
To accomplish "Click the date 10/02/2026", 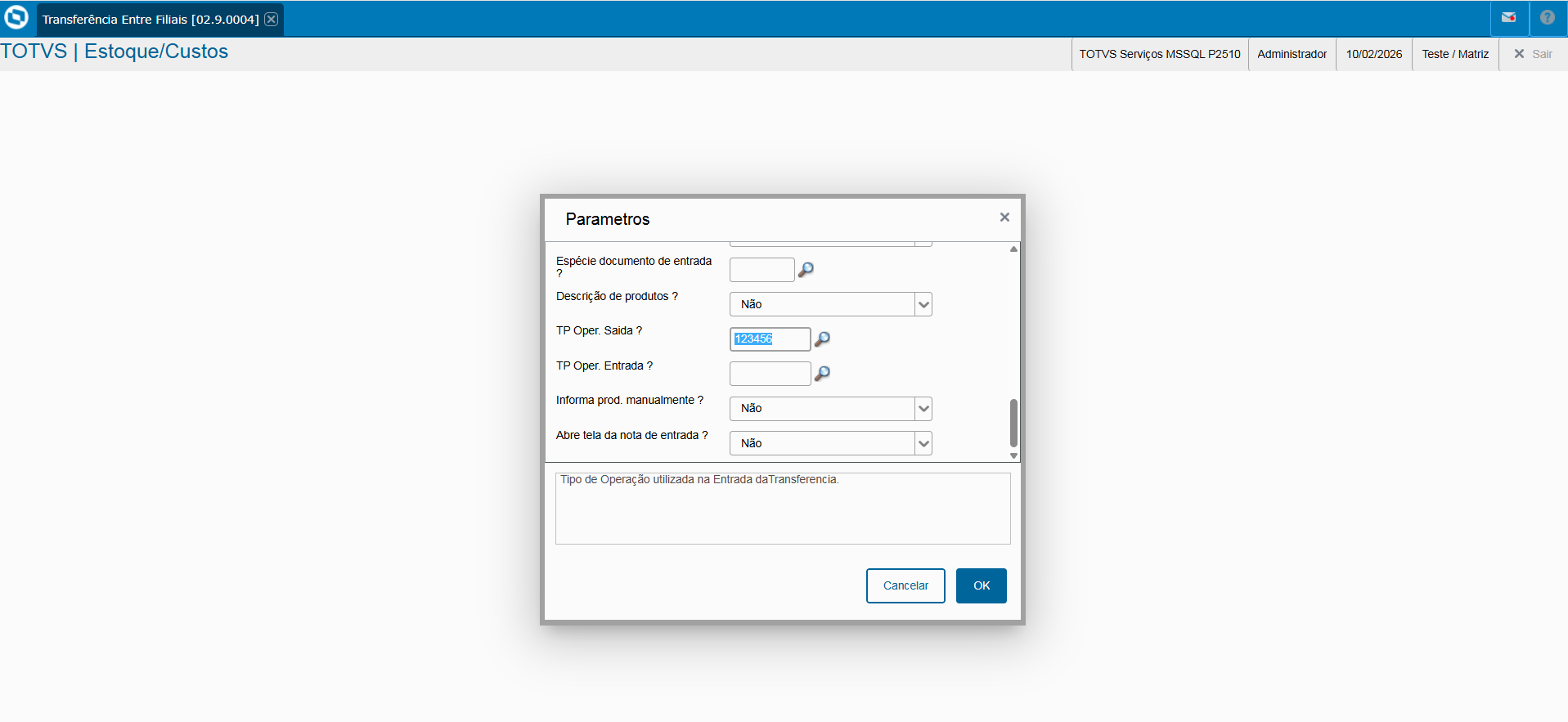I will (1374, 54).
